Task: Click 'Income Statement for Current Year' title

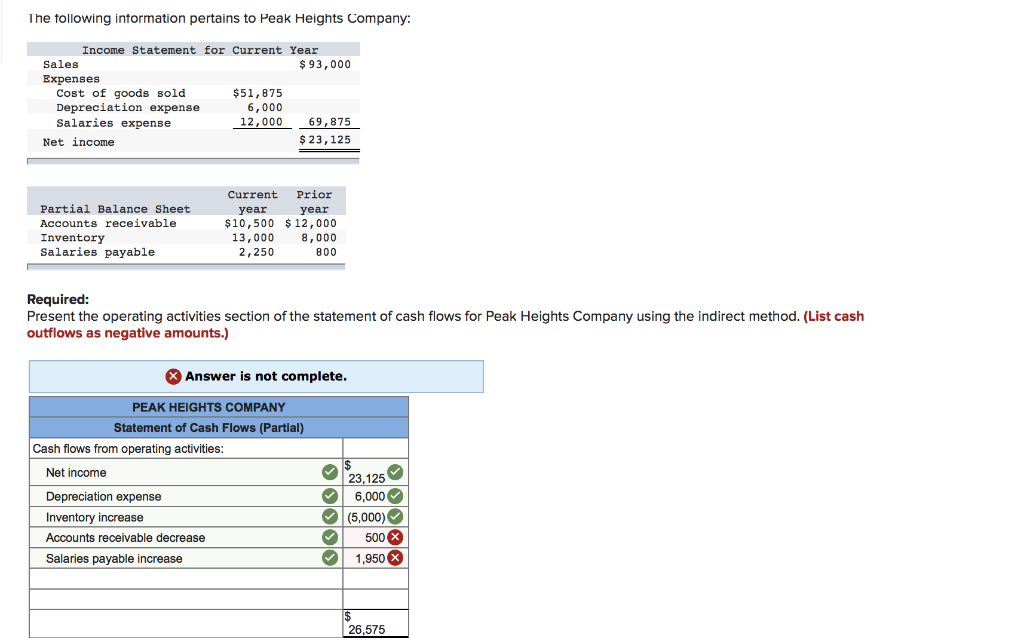Action: pos(200,50)
